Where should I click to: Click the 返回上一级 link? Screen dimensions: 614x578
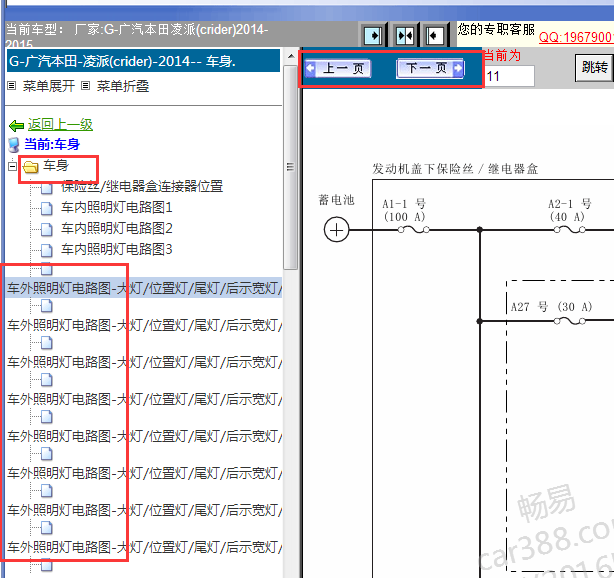tap(60, 125)
